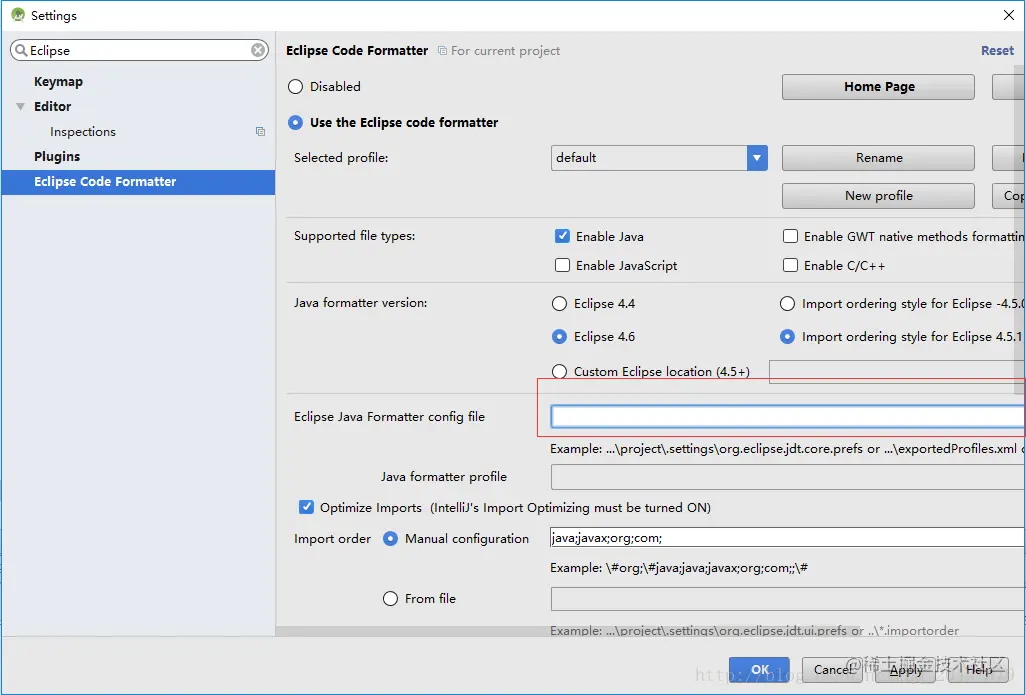
Task: Select the Disabled radio button
Action: 296,86
